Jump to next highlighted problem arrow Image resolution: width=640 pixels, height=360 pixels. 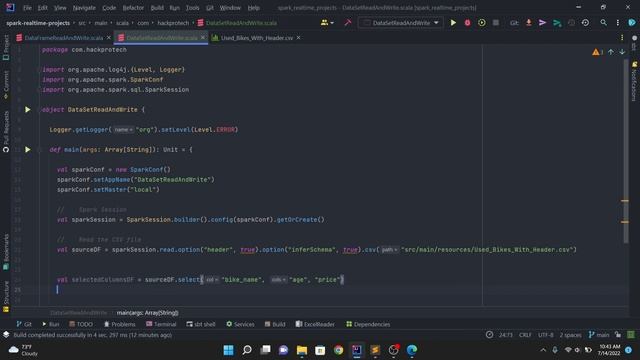coord(622,52)
